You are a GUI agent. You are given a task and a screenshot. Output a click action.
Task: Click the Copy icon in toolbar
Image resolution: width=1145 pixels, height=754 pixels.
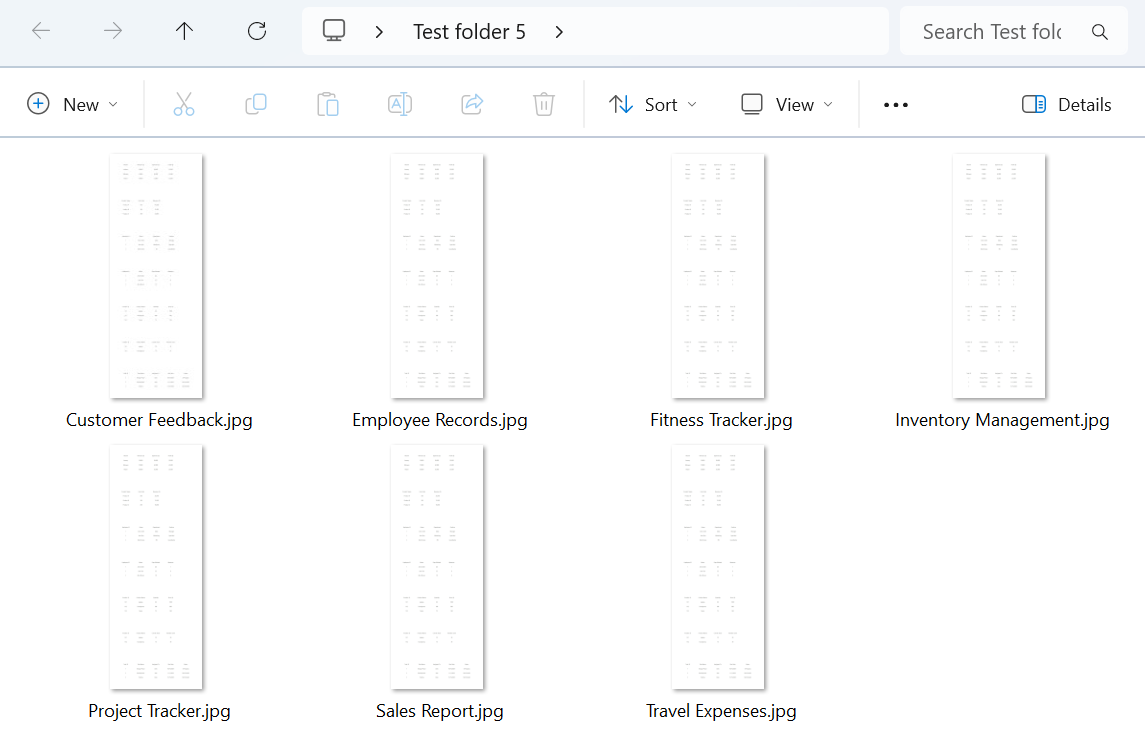tap(256, 104)
